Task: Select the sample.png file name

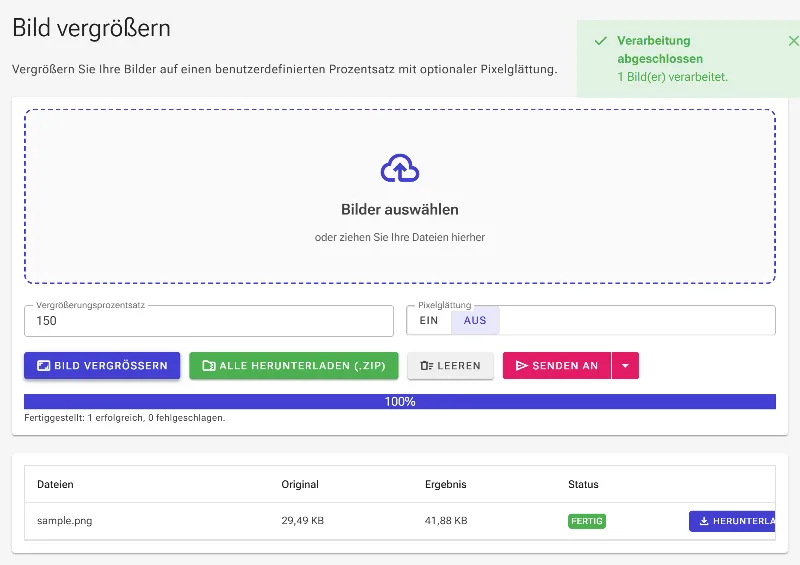Action: [x=65, y=521]
